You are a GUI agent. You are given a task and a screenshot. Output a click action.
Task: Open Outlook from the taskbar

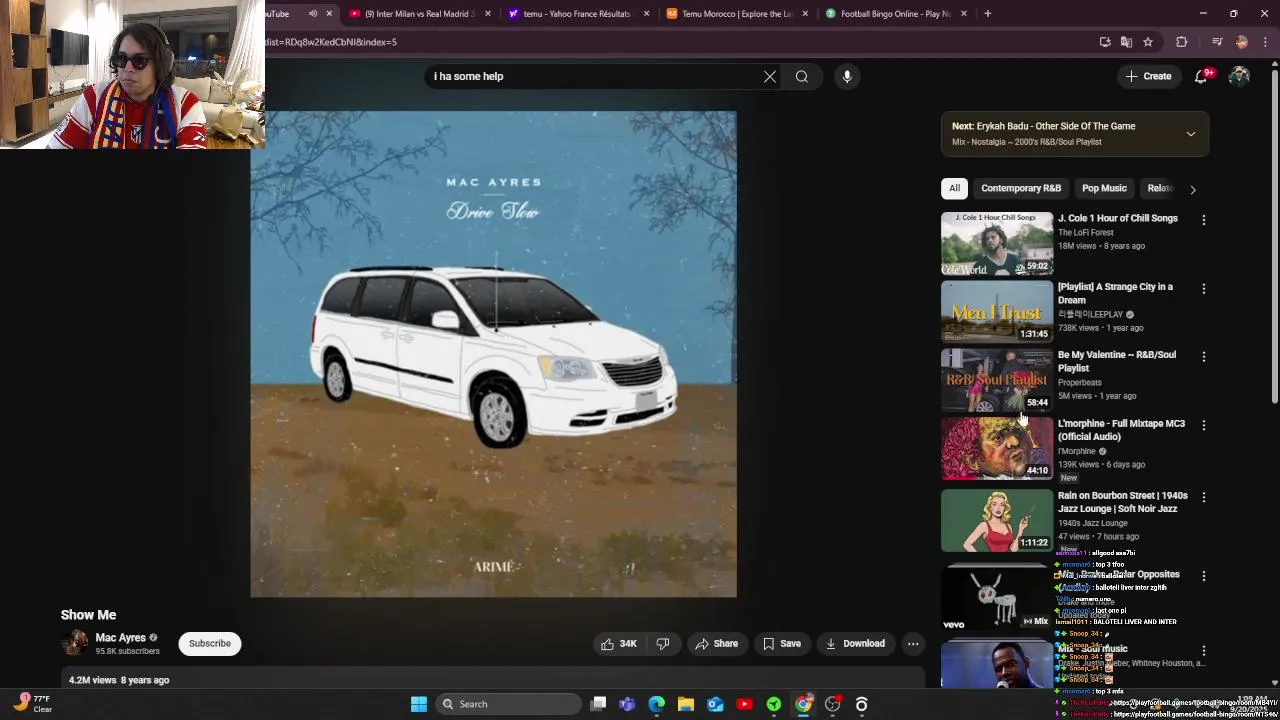click(715, 704)
